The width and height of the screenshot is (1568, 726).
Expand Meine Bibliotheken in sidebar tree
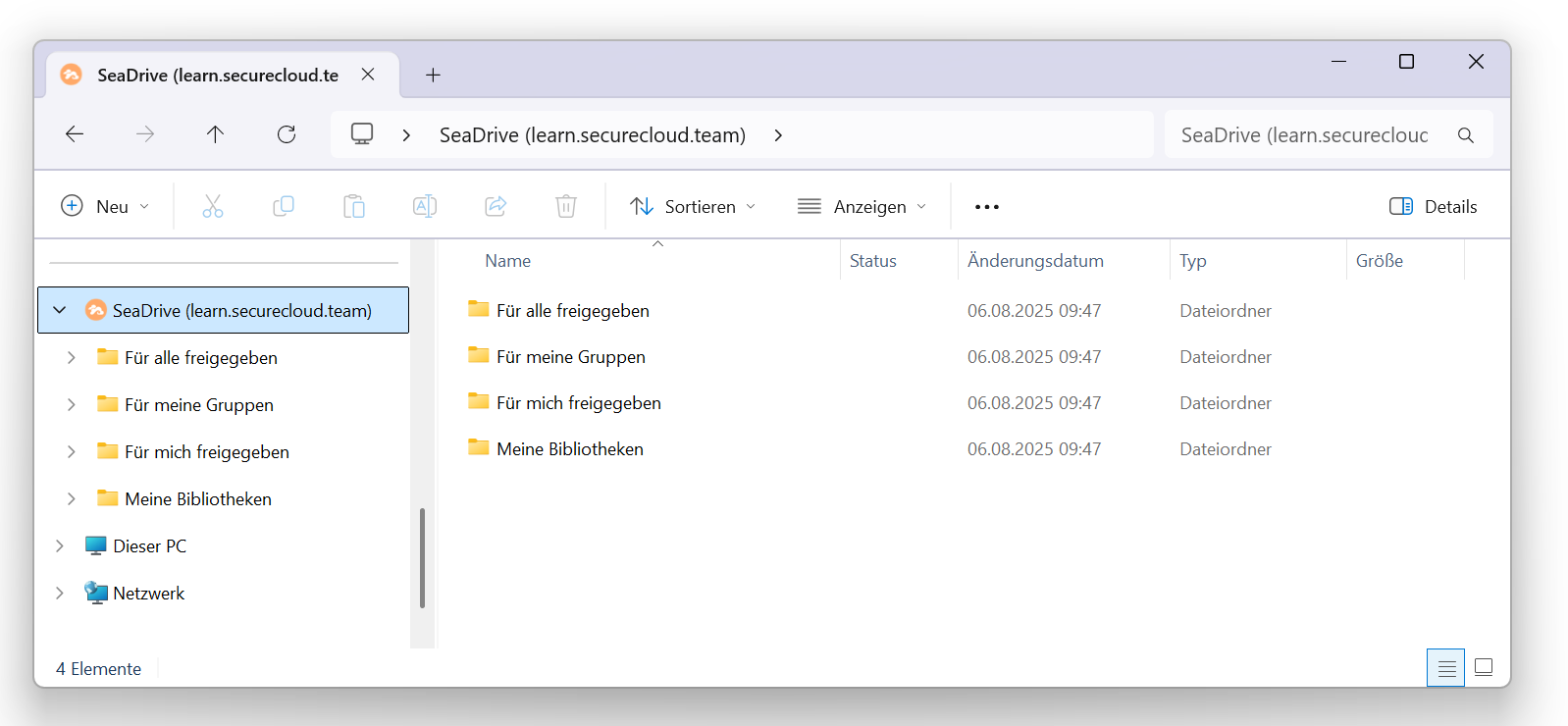pos(71,499)
